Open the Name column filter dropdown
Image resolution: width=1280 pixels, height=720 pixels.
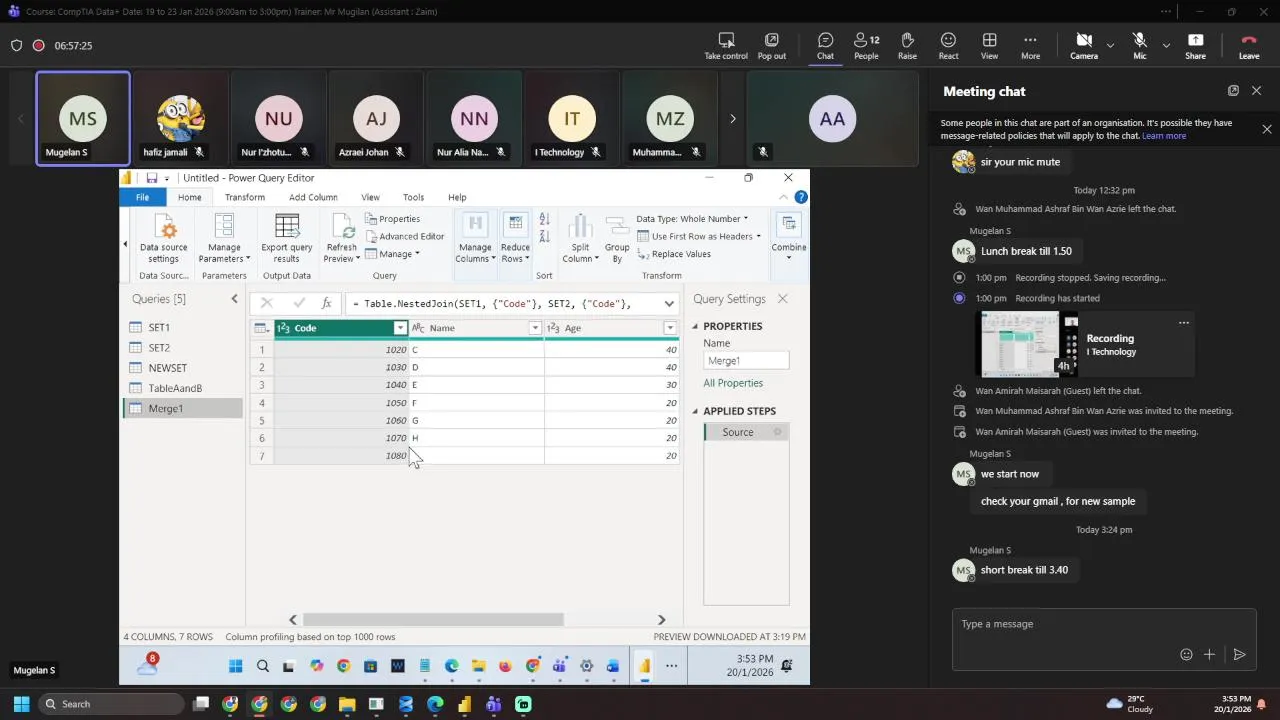point(535,328)
